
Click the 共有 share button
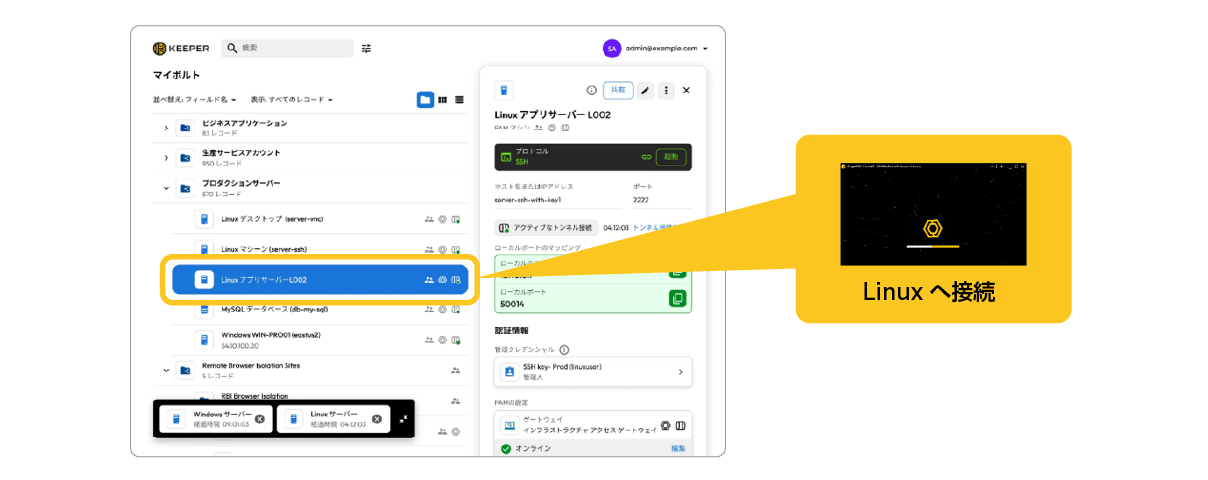pos(618,90)
